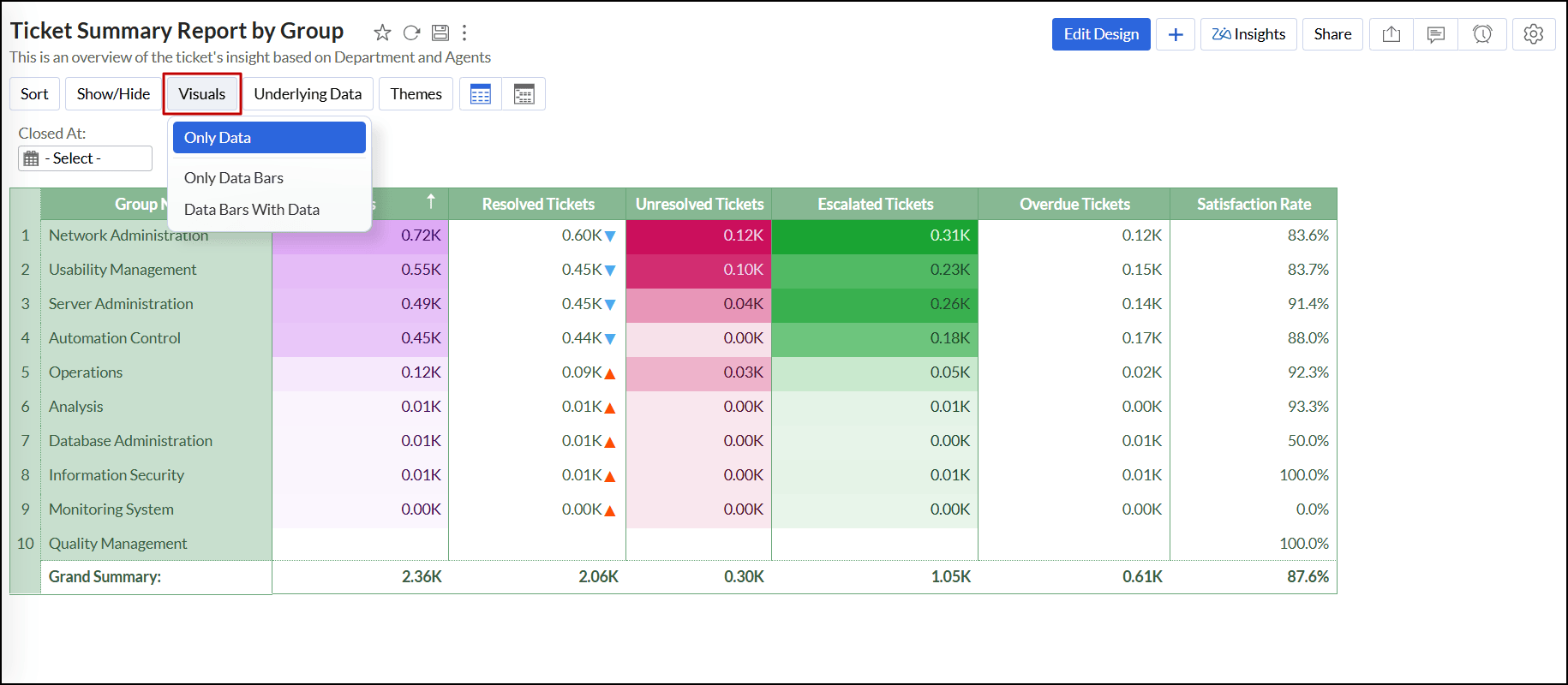Click the save report disk icon
This screenshot has height=685, width=1568.
click(x=440, y=33)
